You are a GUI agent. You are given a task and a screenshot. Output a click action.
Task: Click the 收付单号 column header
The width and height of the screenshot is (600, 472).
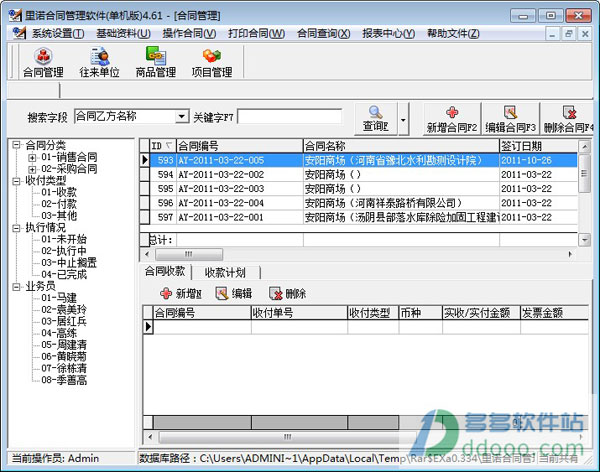click(x=299, y=313)
